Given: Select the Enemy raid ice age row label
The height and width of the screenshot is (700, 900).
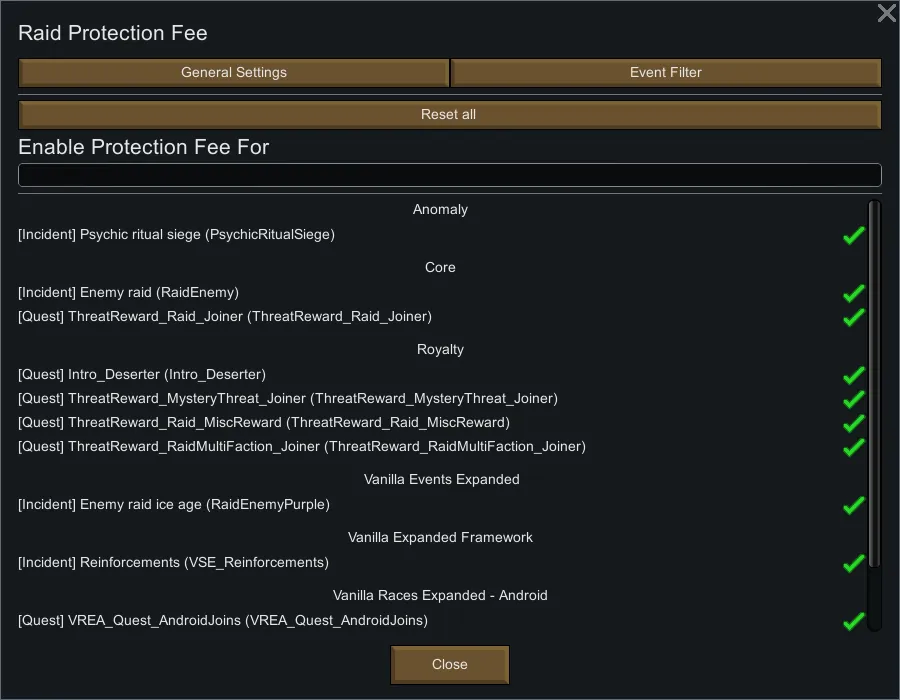Looking at the screenshot, I should (174, 505).
